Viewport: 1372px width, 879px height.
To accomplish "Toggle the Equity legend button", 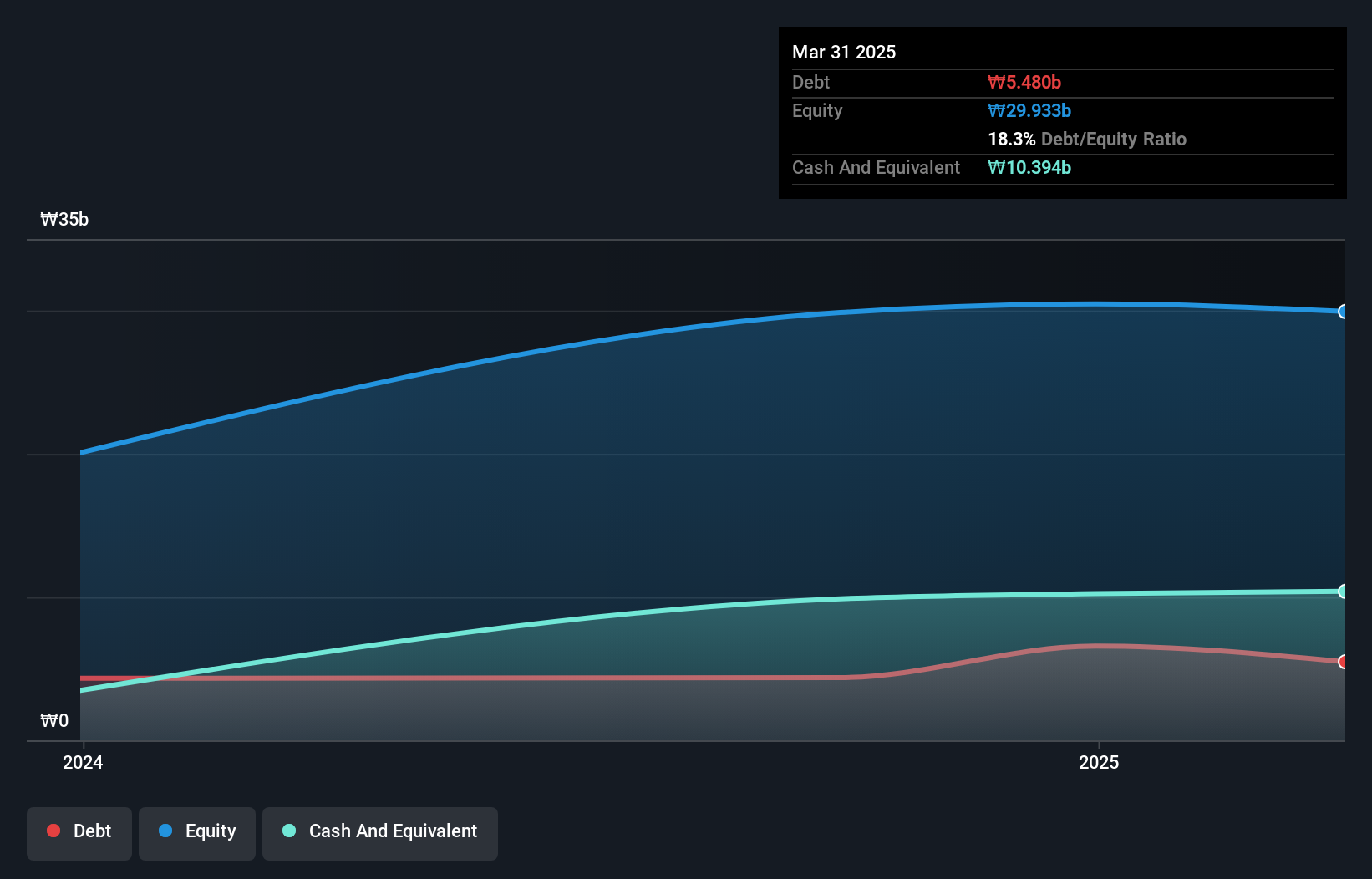I will (197, 833).
